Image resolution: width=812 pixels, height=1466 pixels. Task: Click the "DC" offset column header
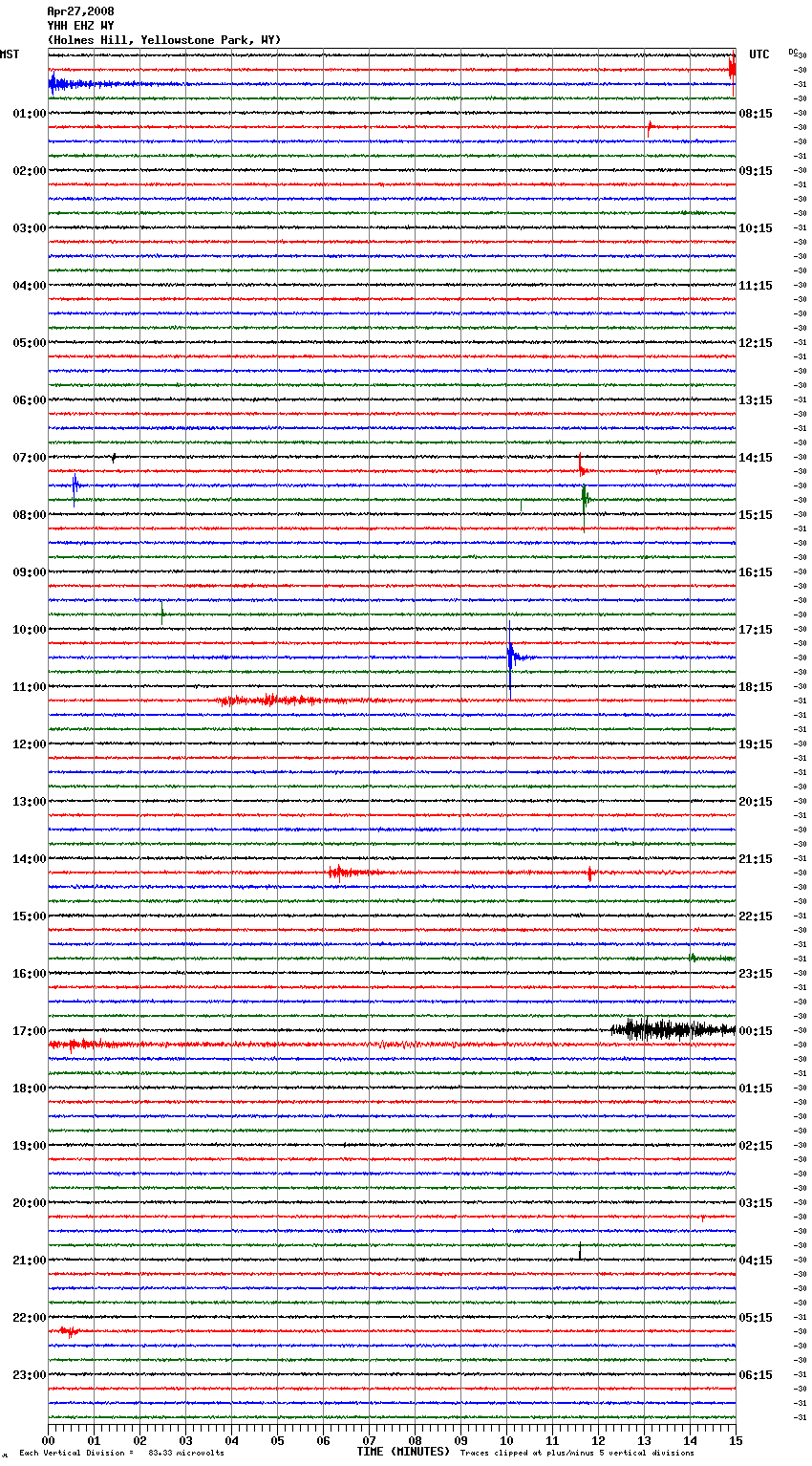(793, 52)
